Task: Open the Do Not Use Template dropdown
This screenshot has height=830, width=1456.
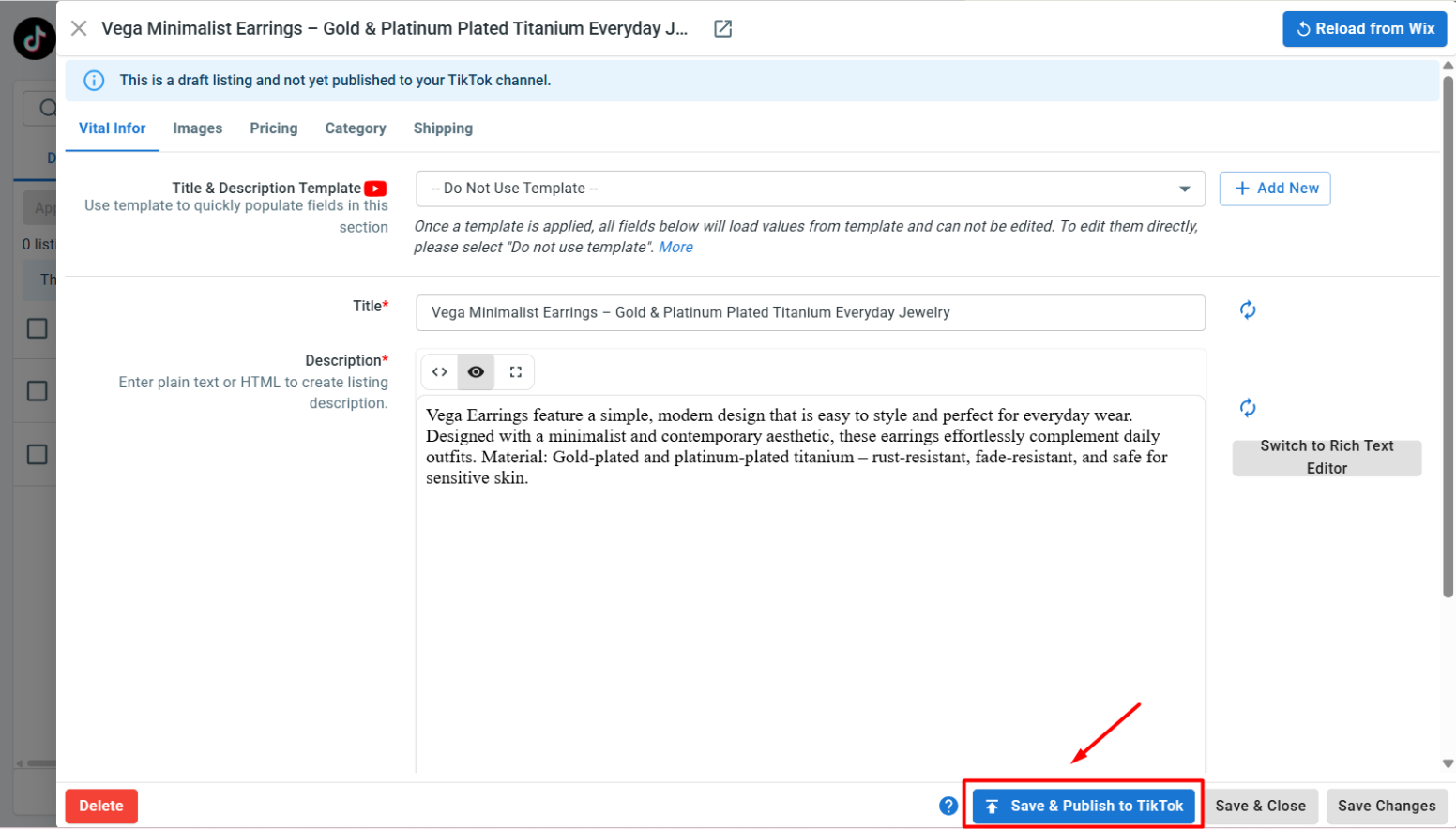Action: click(x=811, y=189)
